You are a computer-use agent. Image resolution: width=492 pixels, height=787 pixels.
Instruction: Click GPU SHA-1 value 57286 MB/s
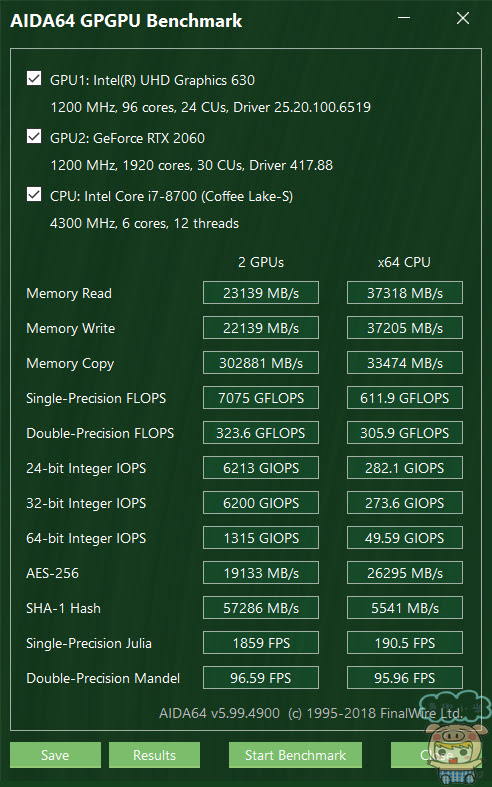coord(261,608)
